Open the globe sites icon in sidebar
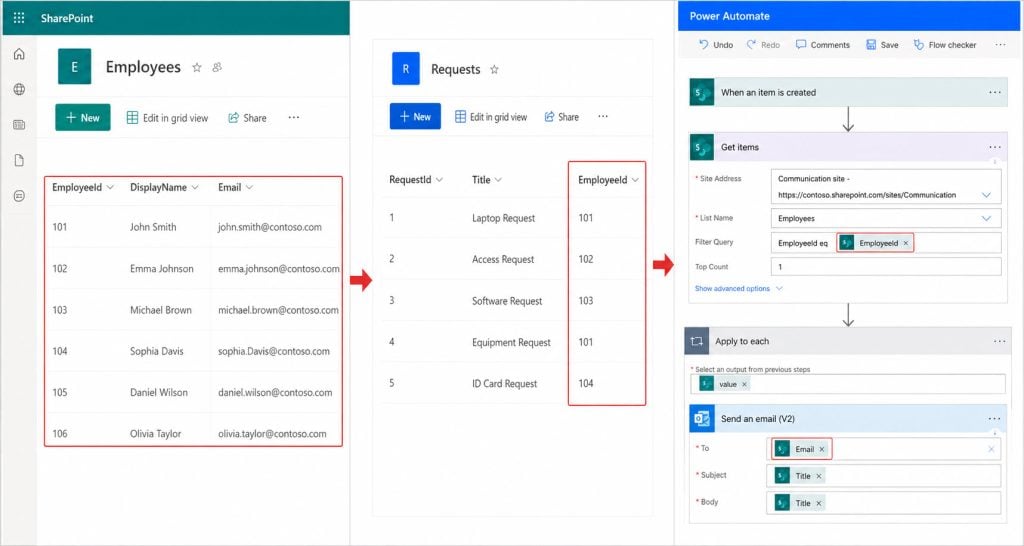The image size is (1024, 546). (x=19, y=89)
